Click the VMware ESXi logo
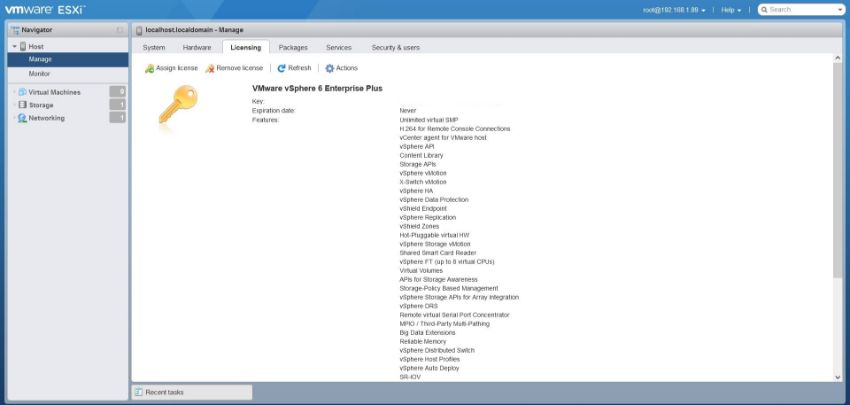 coord(46,9)
